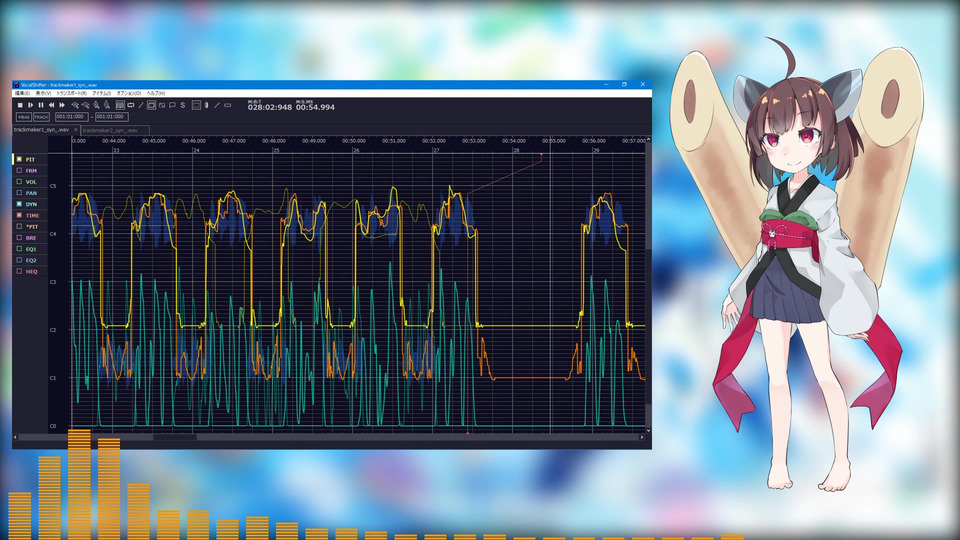Viewport: 960px width, 540px height.
Task: Select the DYN parameter label
Action: coord(31,204)
